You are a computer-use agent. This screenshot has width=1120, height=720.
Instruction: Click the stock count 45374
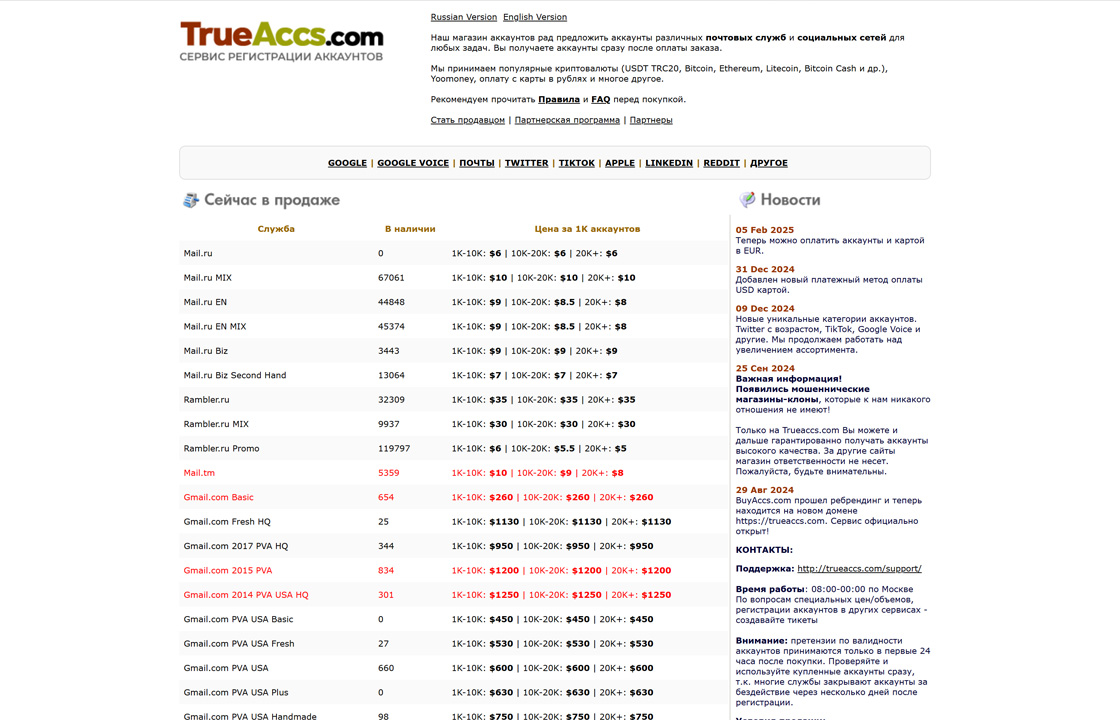(391, 326)
